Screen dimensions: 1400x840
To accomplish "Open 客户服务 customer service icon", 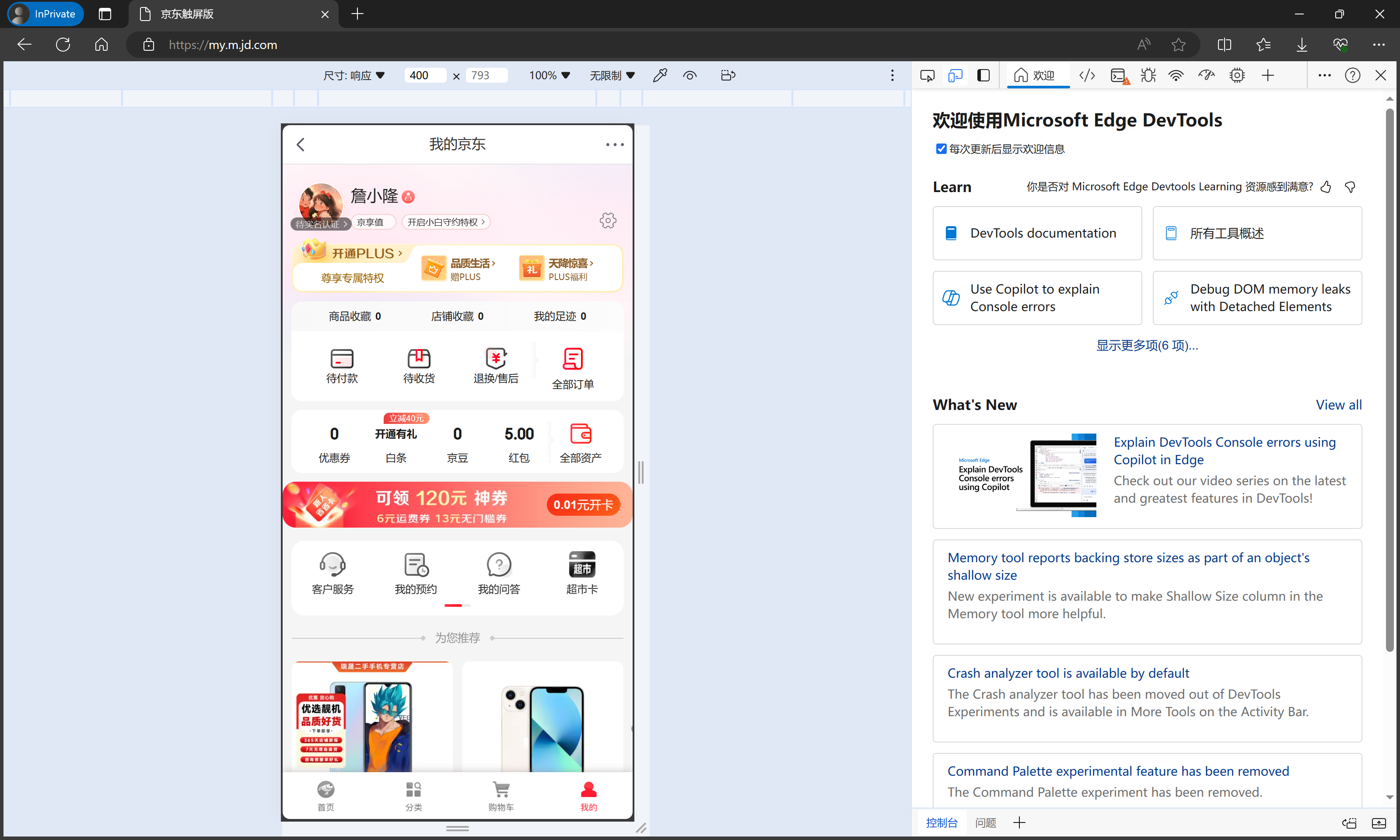I will click(x=332, y=564).
